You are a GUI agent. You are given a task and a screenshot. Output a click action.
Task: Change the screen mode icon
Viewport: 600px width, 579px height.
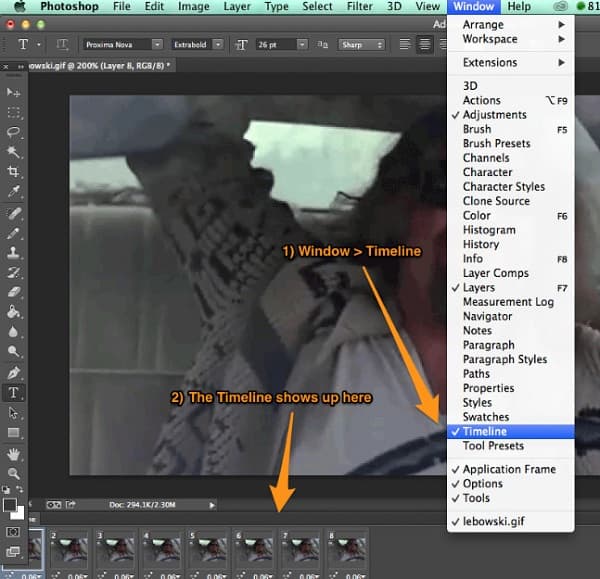[13, 551]
